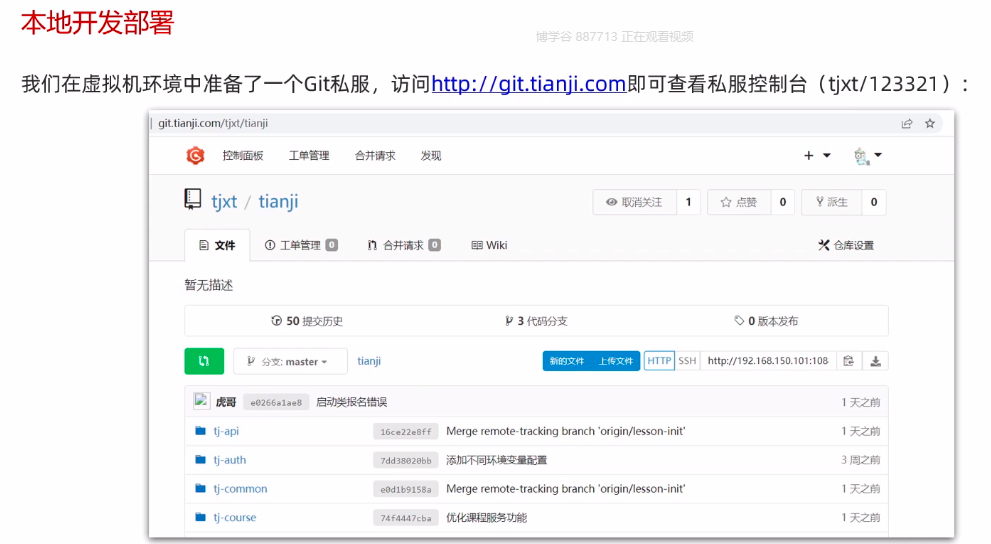This screenshot has height=544, width=991.
Task: Open the 50 提交历史 commits link
Action: tap(307, 321)
